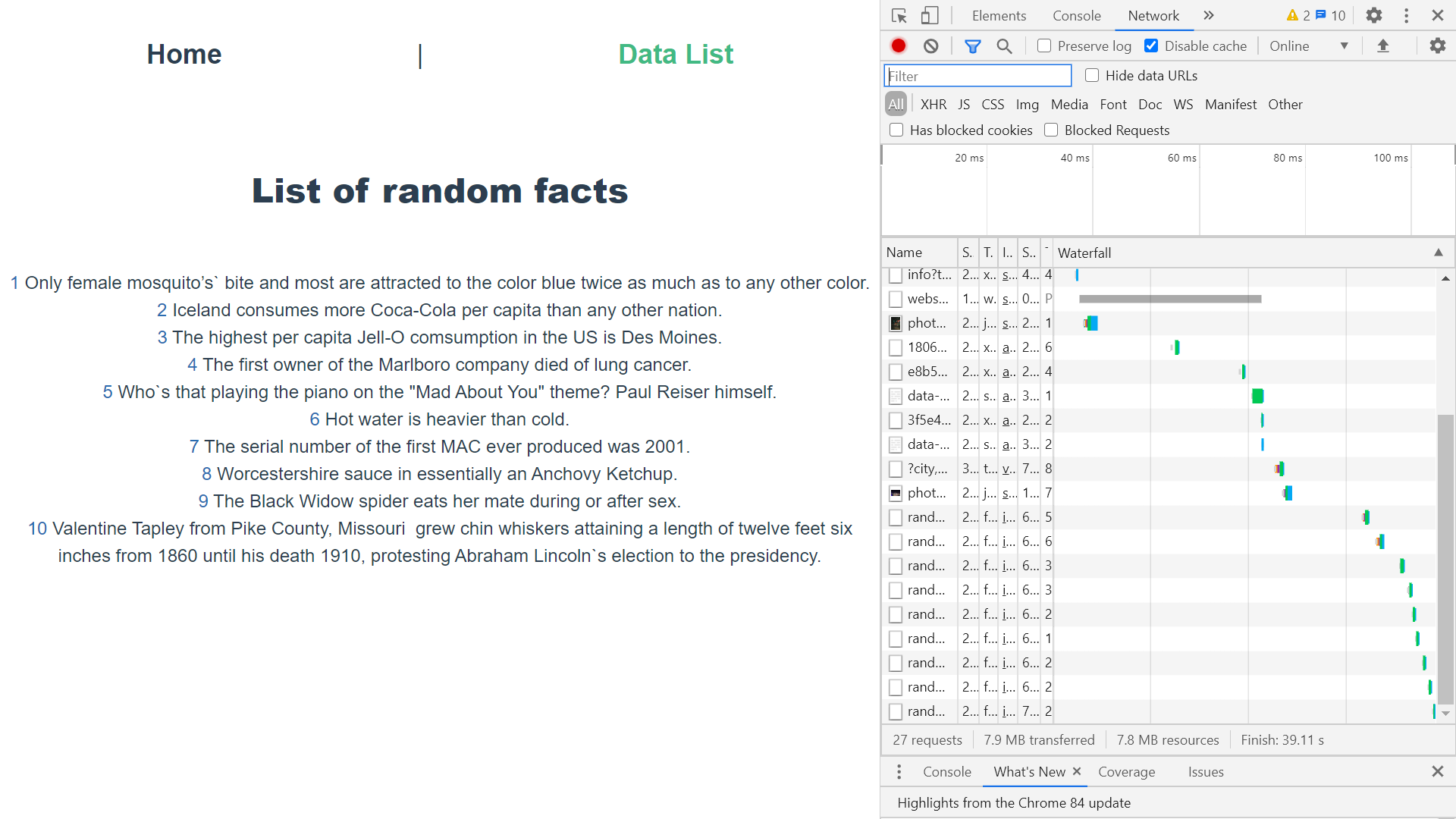Activate the inspect element picker icon
Viewport: 1456px width, 819px height.
[x=899, y=16]
